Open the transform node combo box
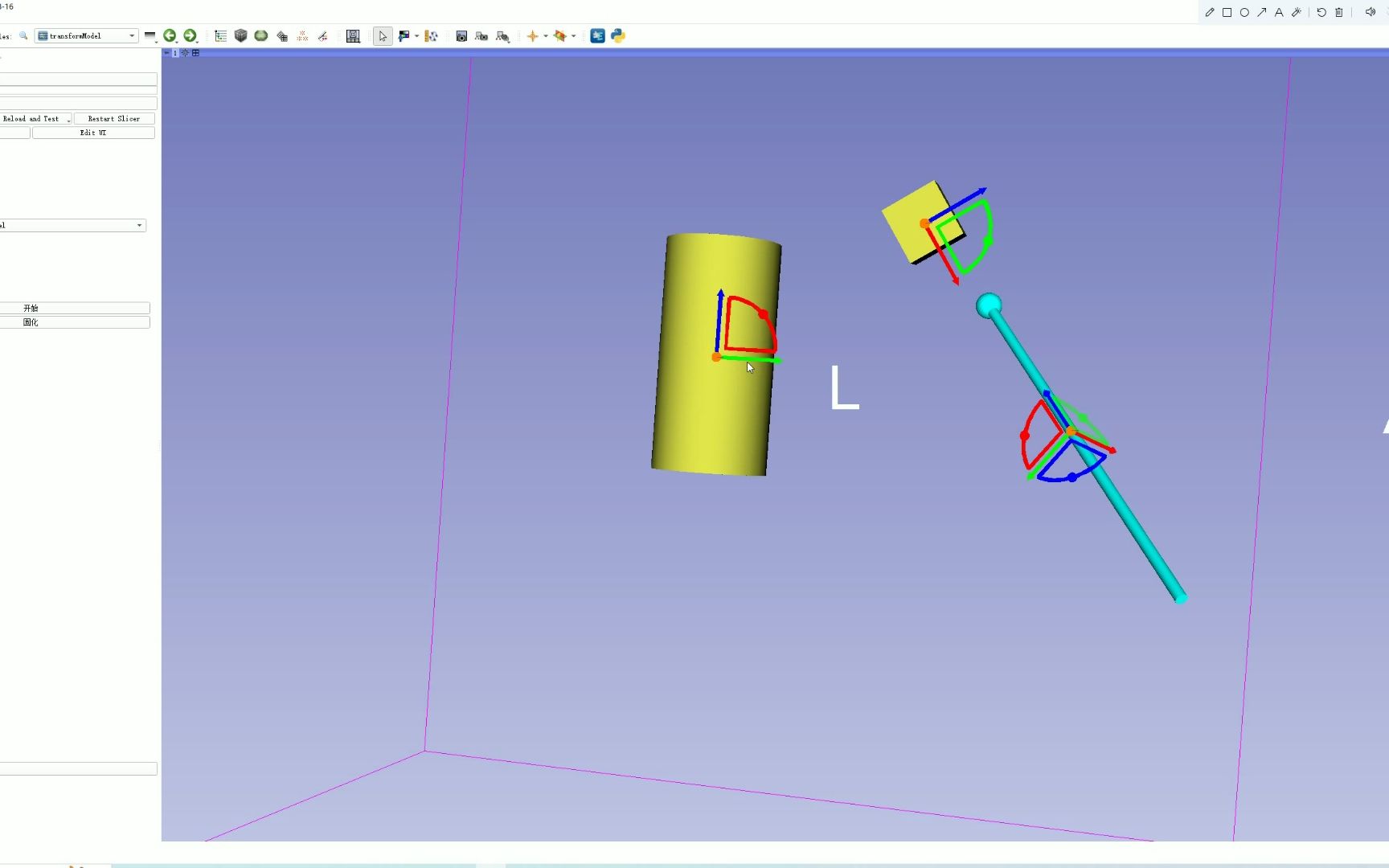 [72, 225]
